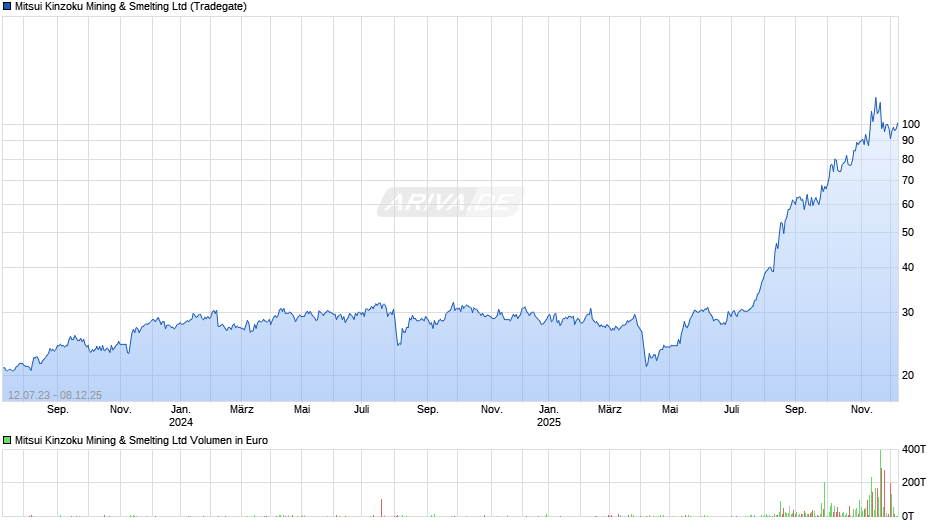The height and width of the screenshot is (526, 940).
Task: Click the 'Mitsui Kinzoku Mining & Smelting Ltd Volumen in Euro' label
Action: 141,440
